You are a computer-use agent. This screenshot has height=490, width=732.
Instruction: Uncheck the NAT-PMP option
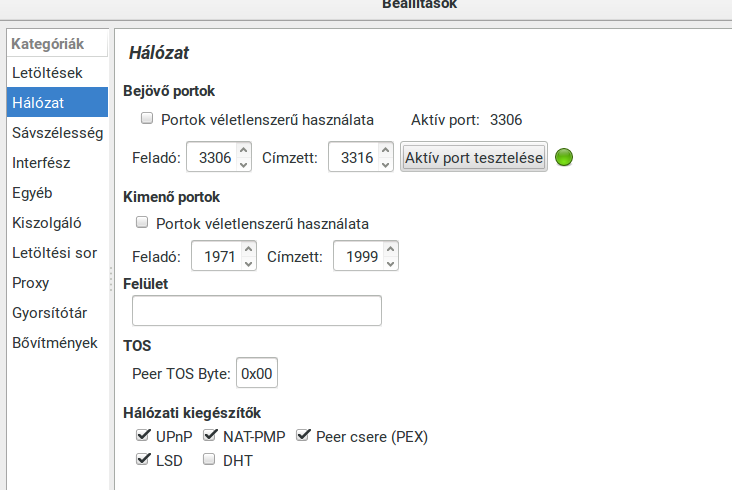(211, 436)
